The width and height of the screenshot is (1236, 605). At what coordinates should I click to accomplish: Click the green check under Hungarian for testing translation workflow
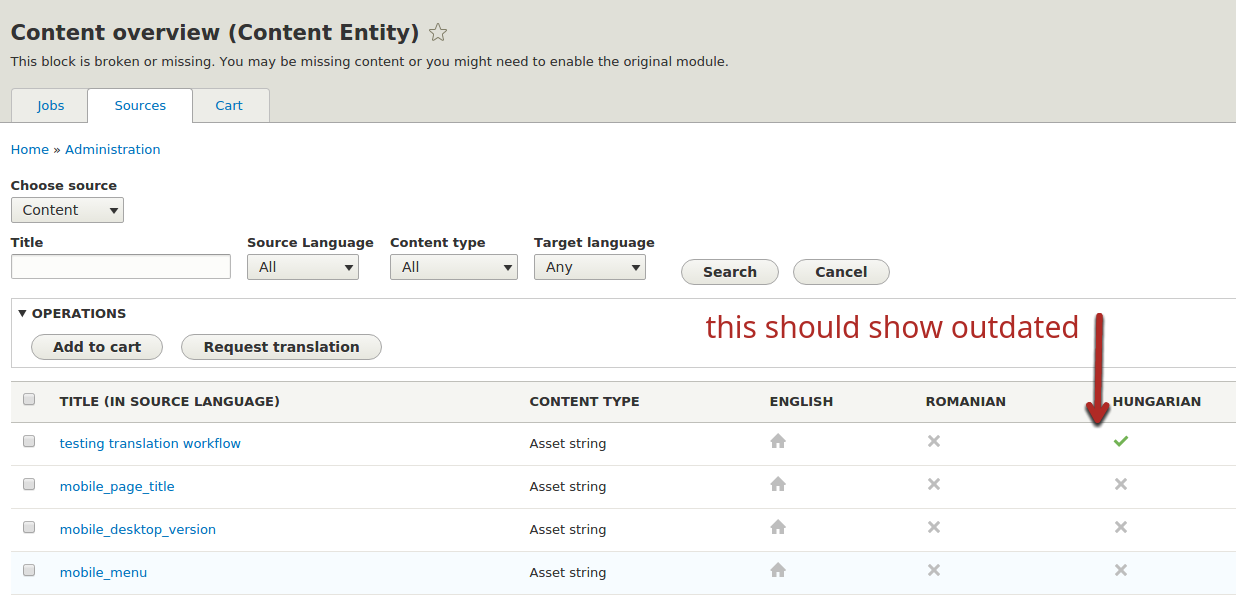pos(1120,440)
